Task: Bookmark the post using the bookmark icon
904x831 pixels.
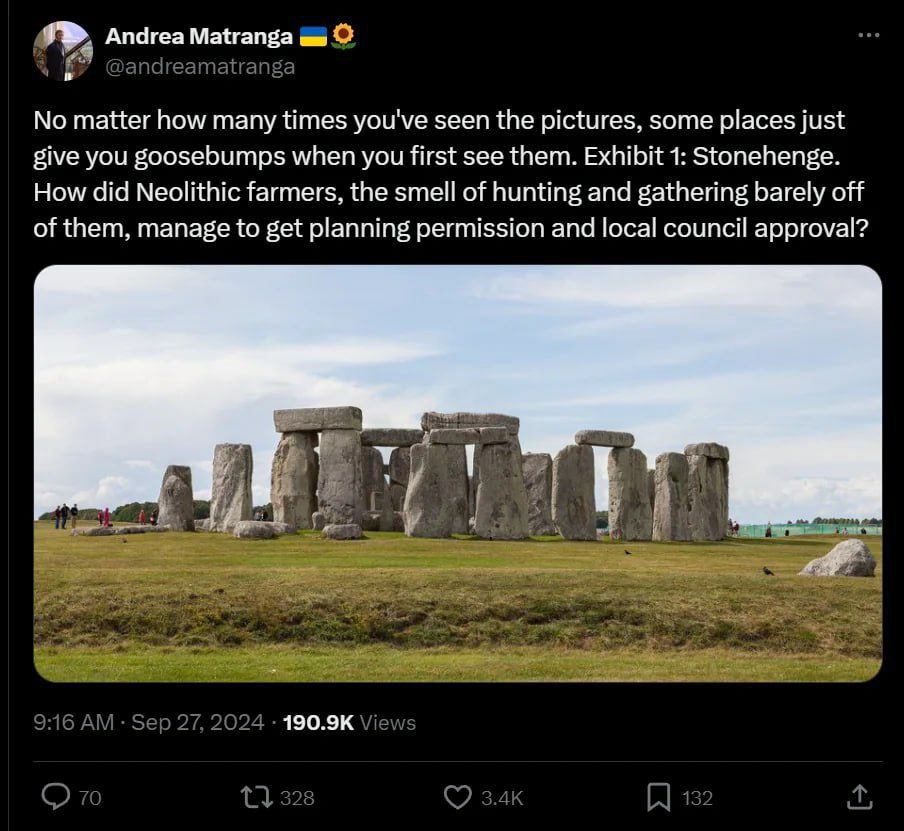Action: coord(658,797)
